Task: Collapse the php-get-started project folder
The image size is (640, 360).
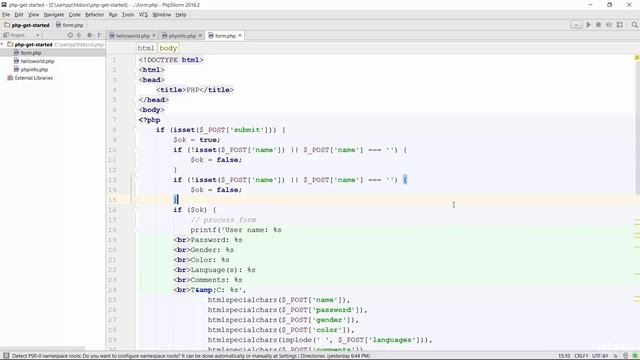Action: coord(3,44)
